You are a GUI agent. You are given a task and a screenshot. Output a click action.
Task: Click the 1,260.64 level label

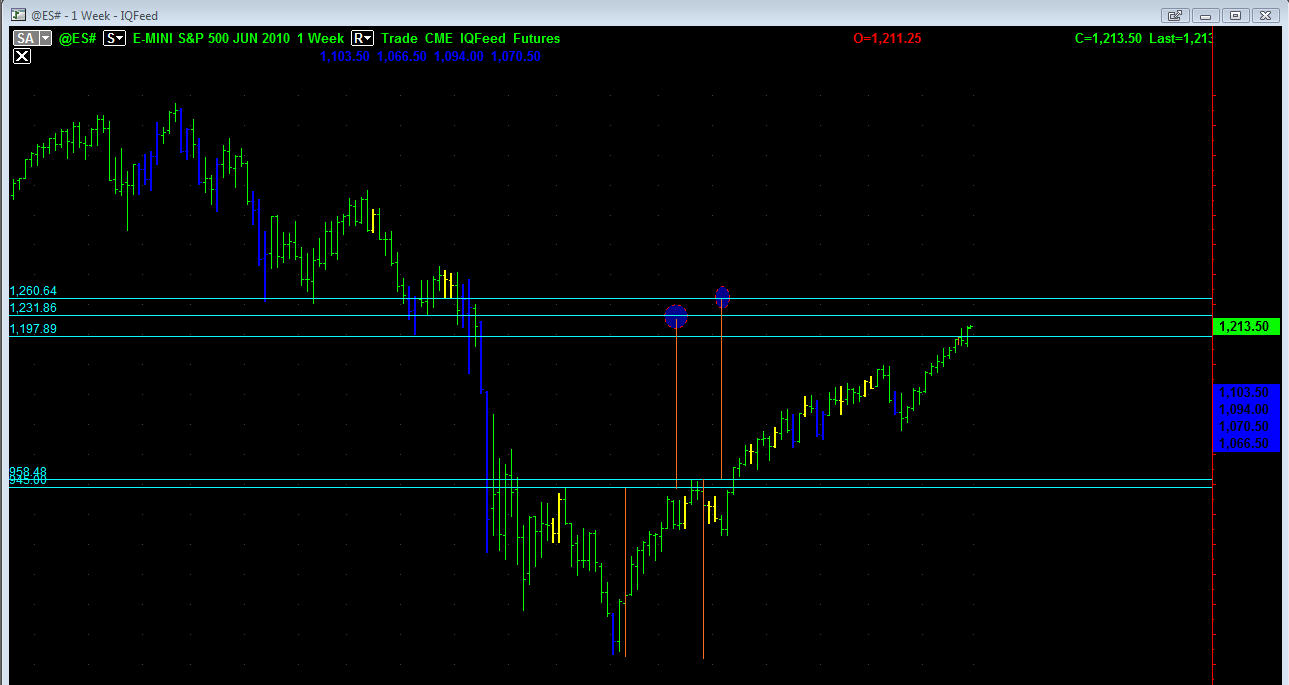pyautogui.click(x=33, y=291)
